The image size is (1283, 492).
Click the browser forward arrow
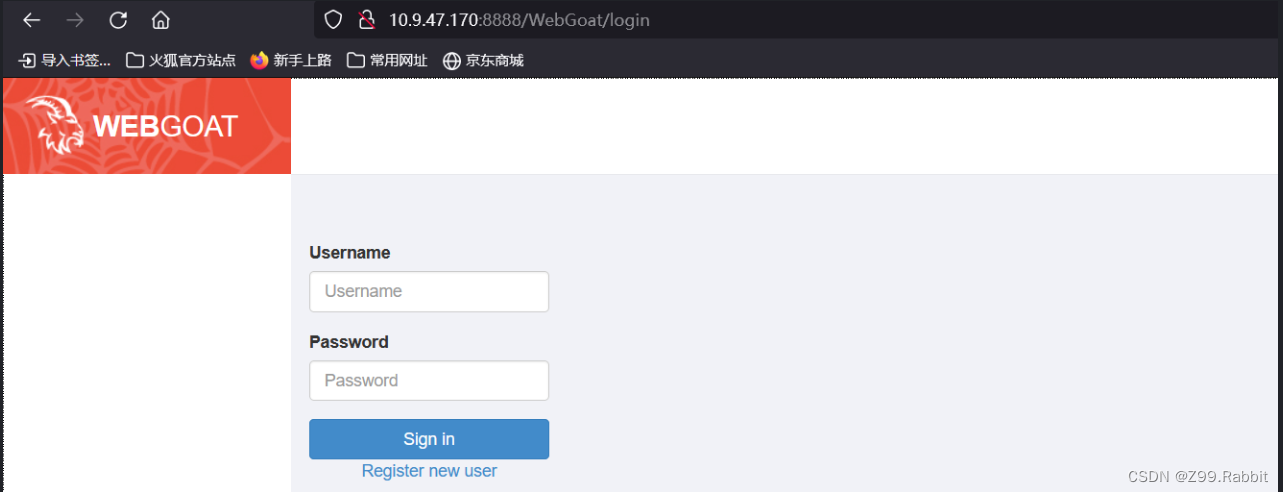coord(75,20)
